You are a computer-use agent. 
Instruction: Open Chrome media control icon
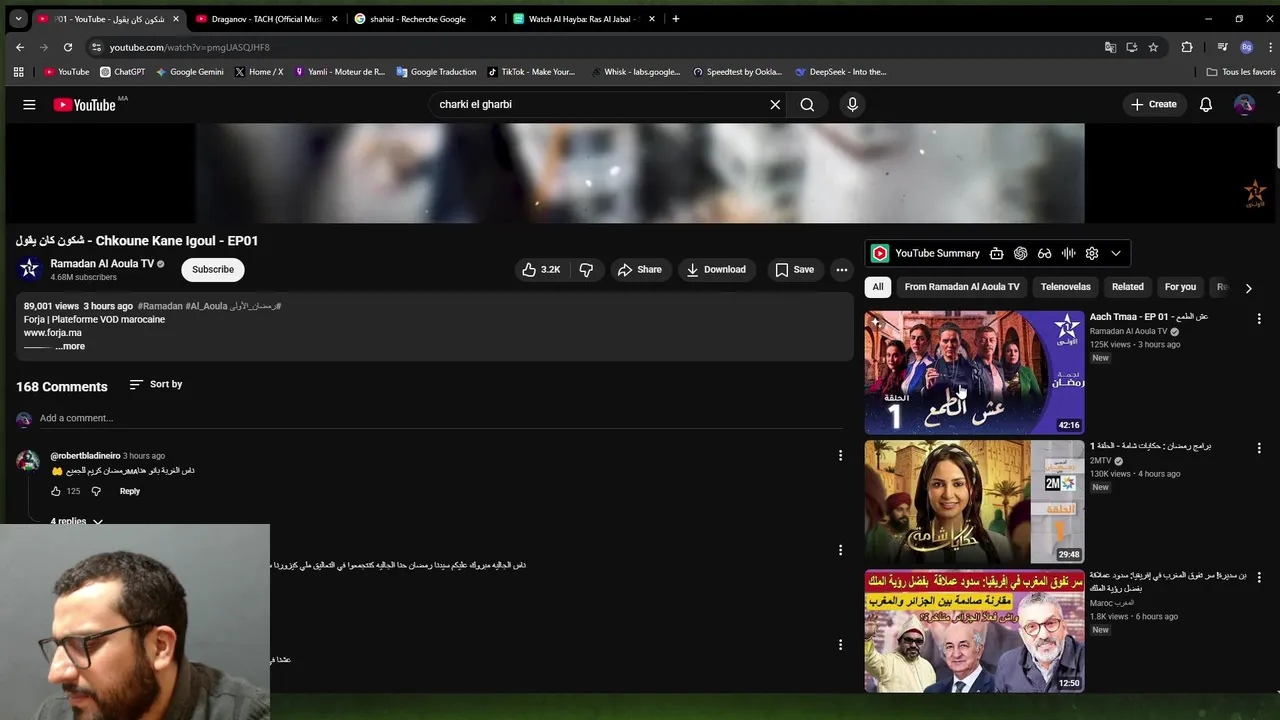pyautogui.click(x=1222, y=47)
